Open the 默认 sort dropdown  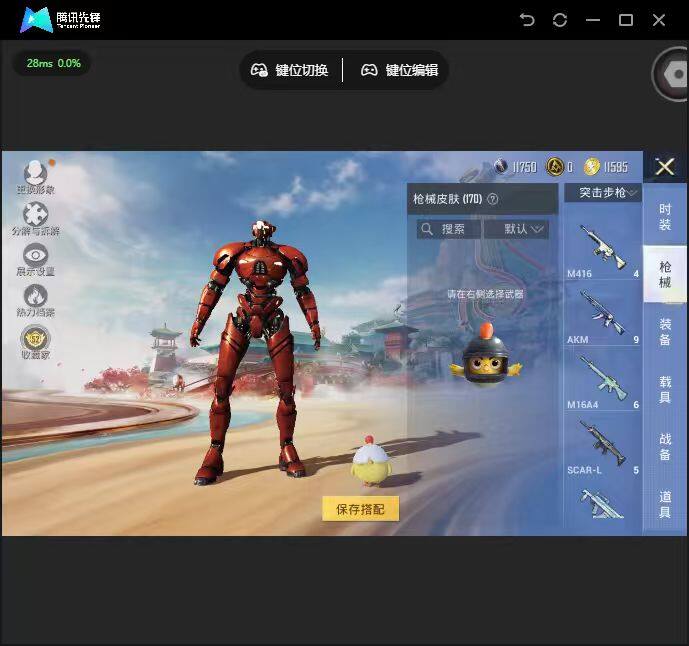[x=516, y=229]
